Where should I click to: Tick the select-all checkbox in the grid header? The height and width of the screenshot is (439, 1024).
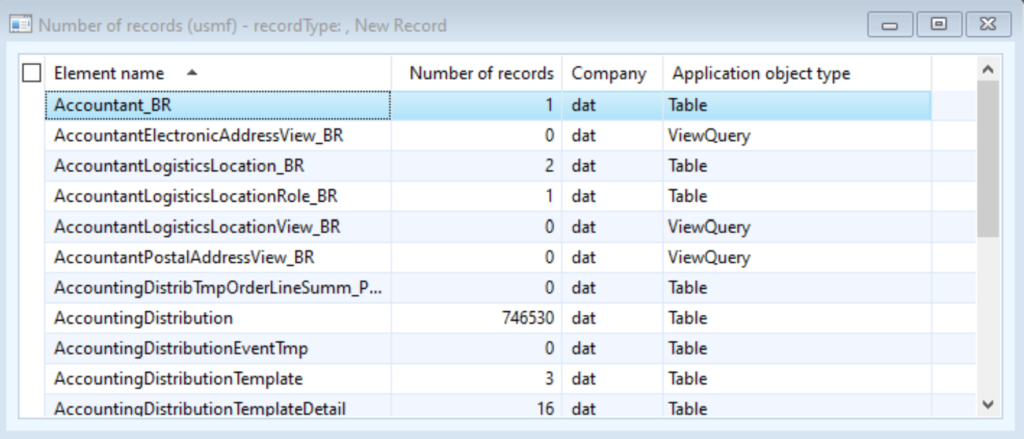coord(31,73)
